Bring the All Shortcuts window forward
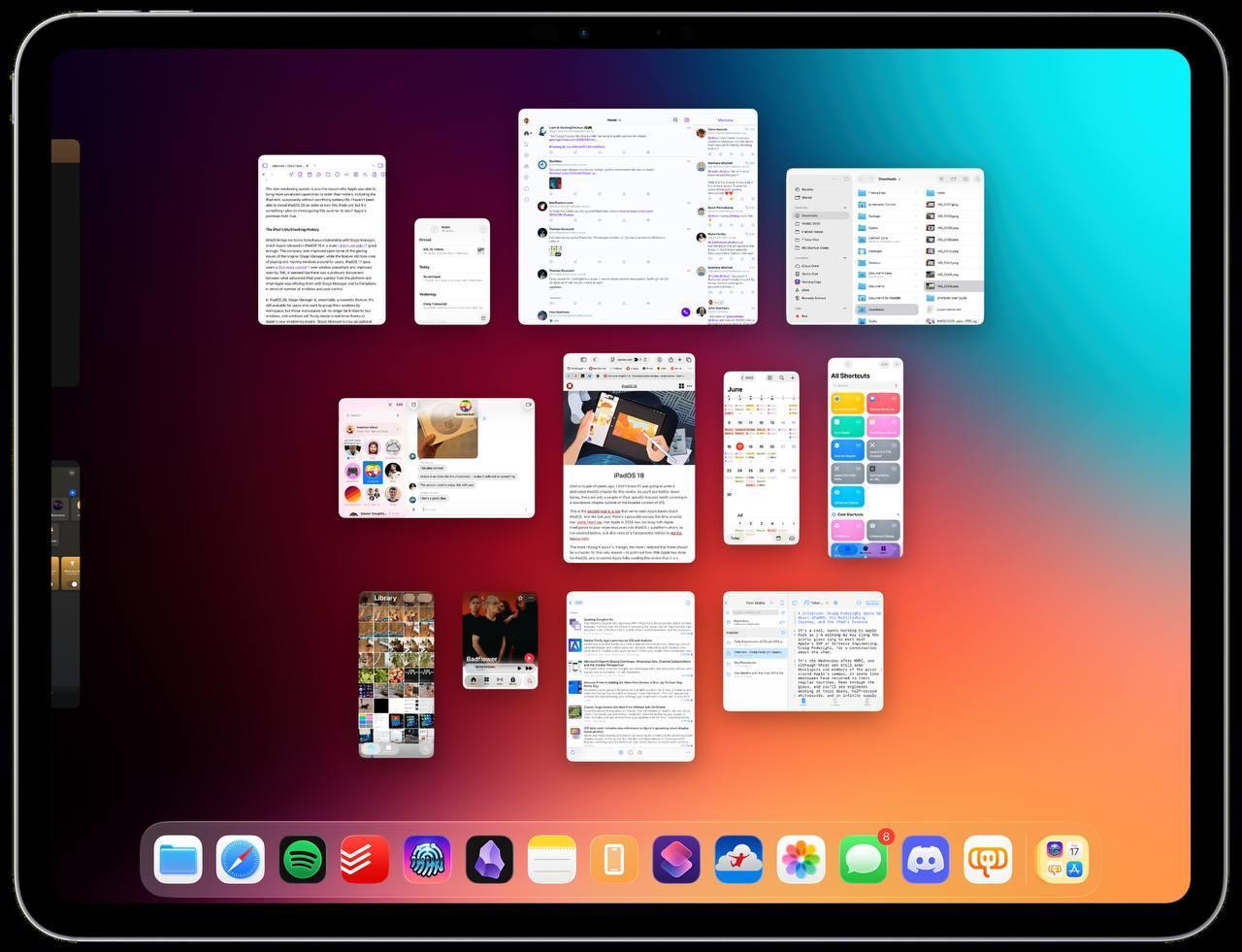The image size is (1242, 952). coord(865,457)
